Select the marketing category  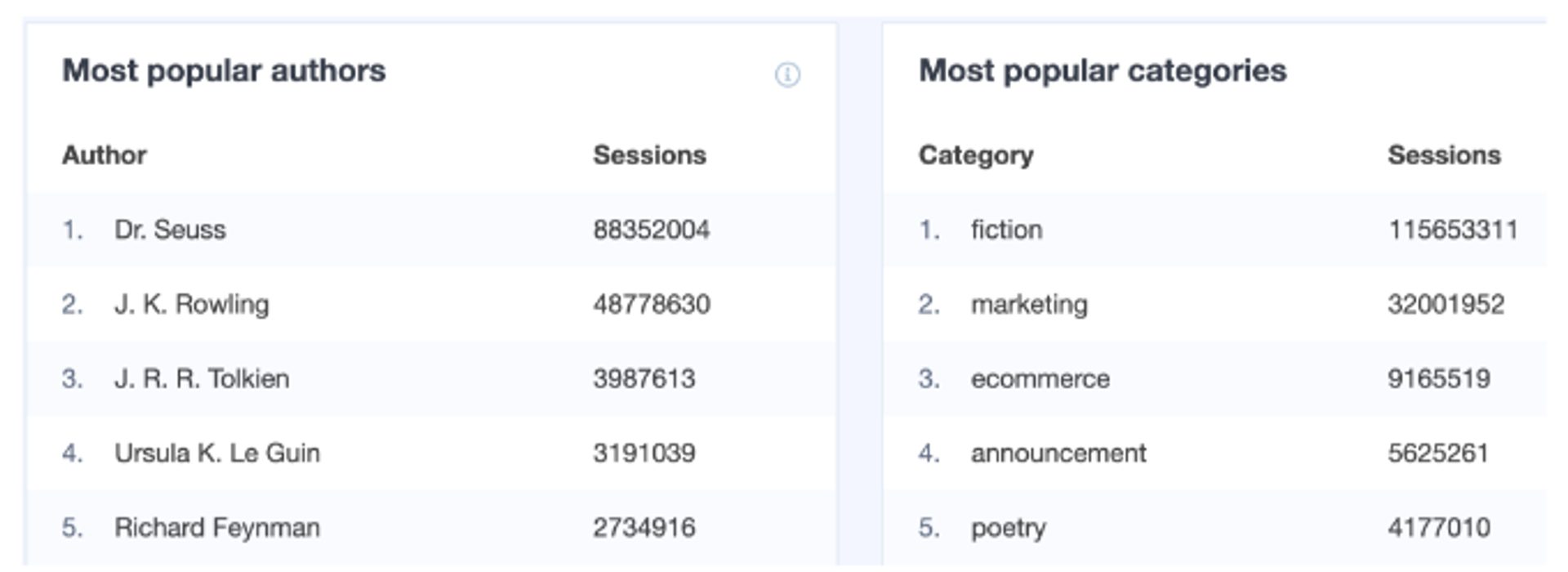click(x=1029, y=304)
